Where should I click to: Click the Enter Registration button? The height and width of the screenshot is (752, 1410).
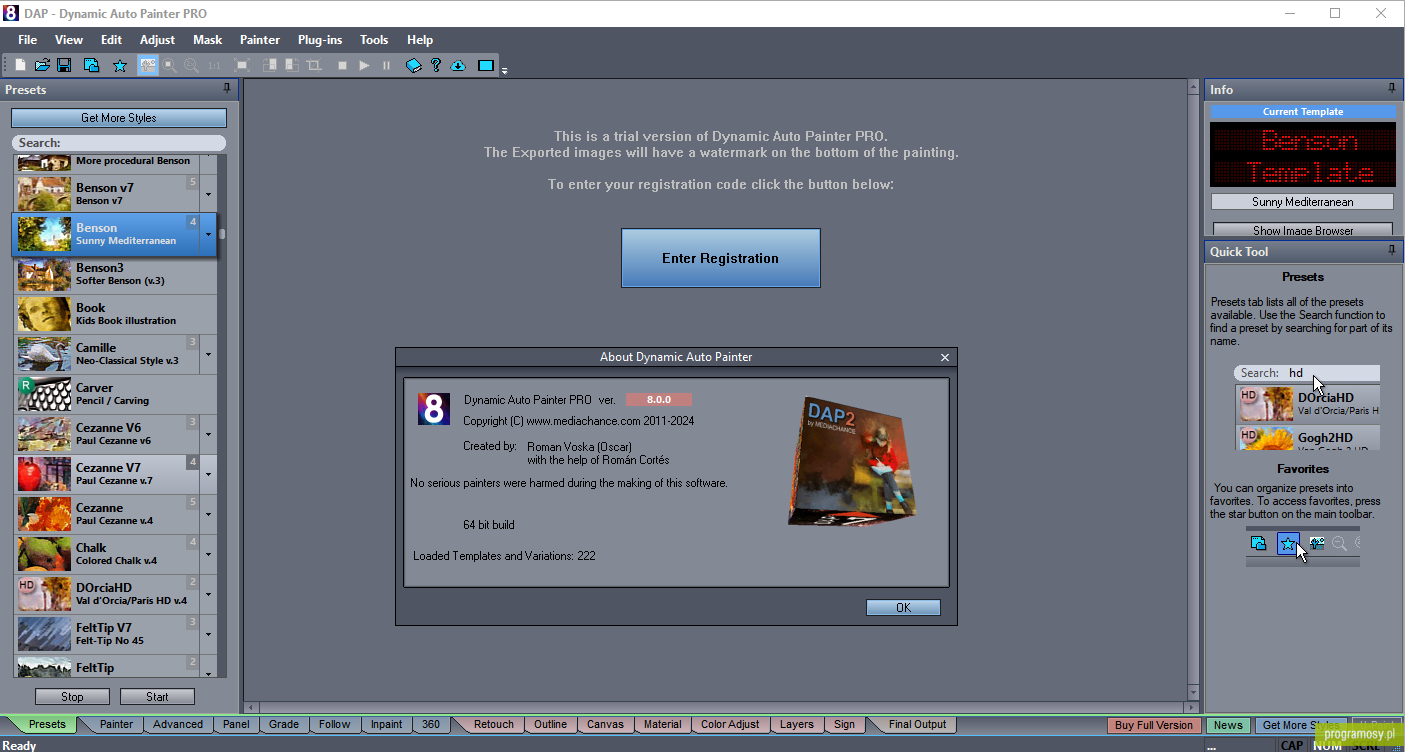720,258
